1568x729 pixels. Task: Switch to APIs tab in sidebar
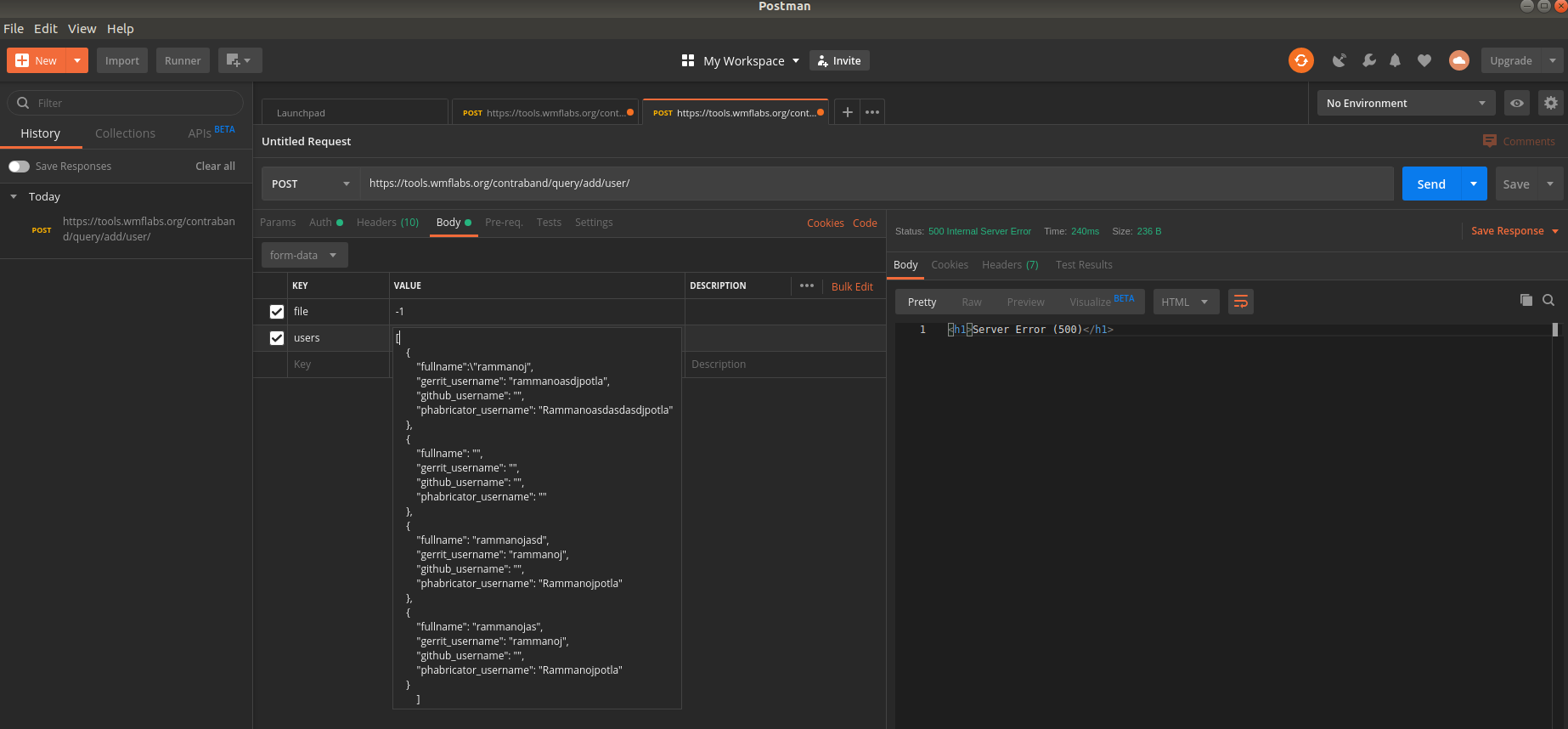click(211, 133)
